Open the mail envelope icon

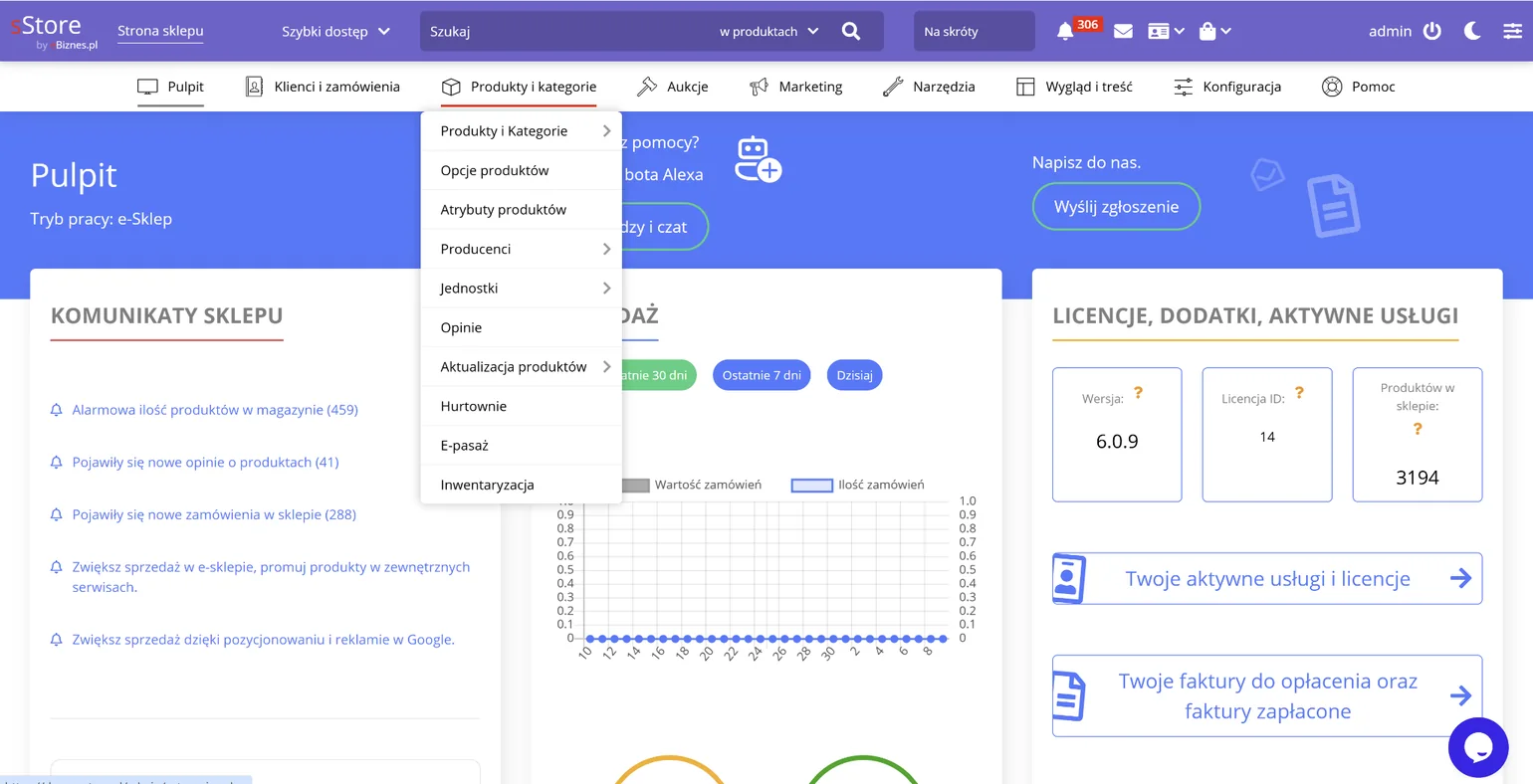point(1123,31)
